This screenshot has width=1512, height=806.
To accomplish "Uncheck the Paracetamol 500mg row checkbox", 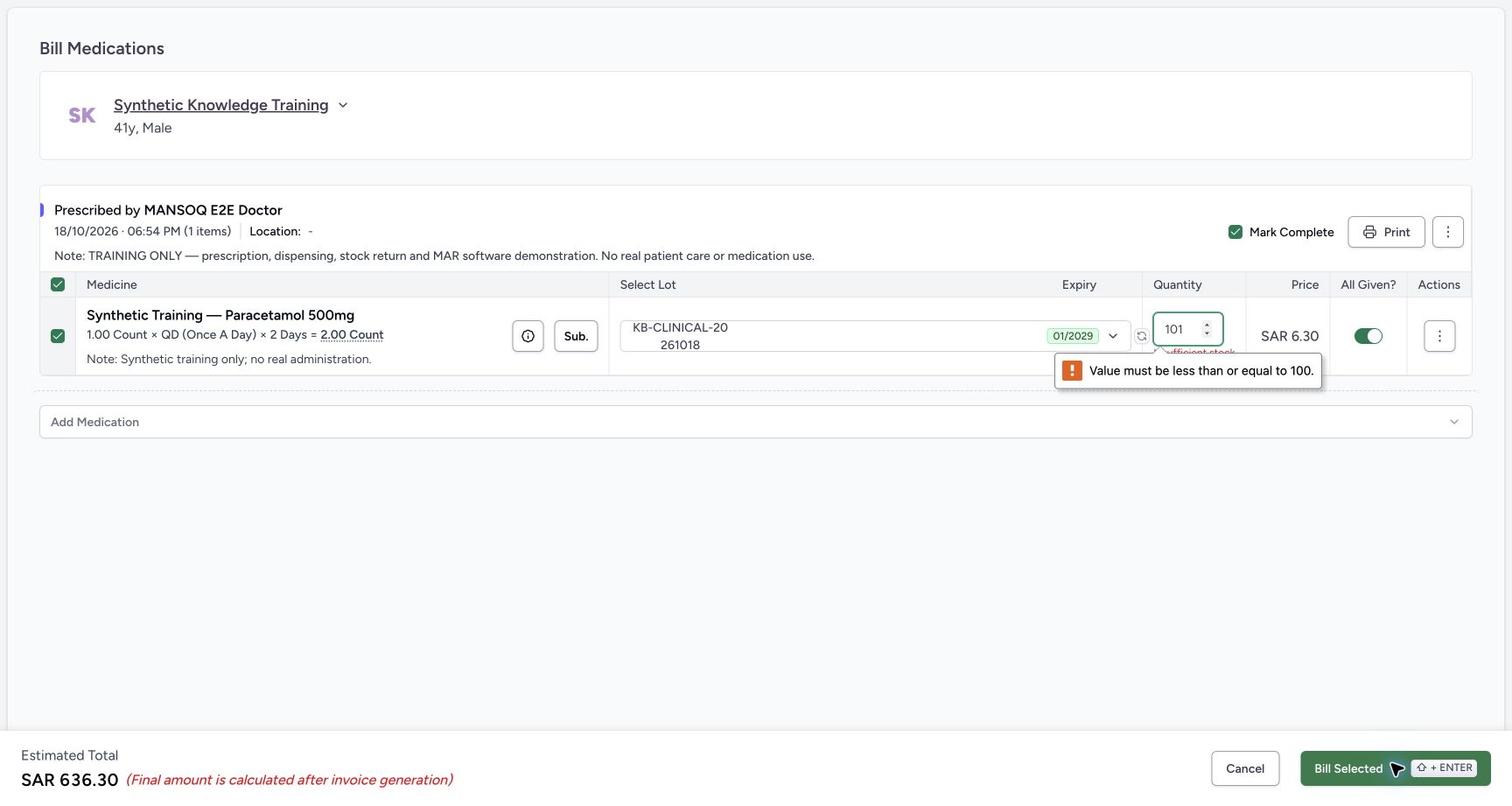I will (58, 336).
